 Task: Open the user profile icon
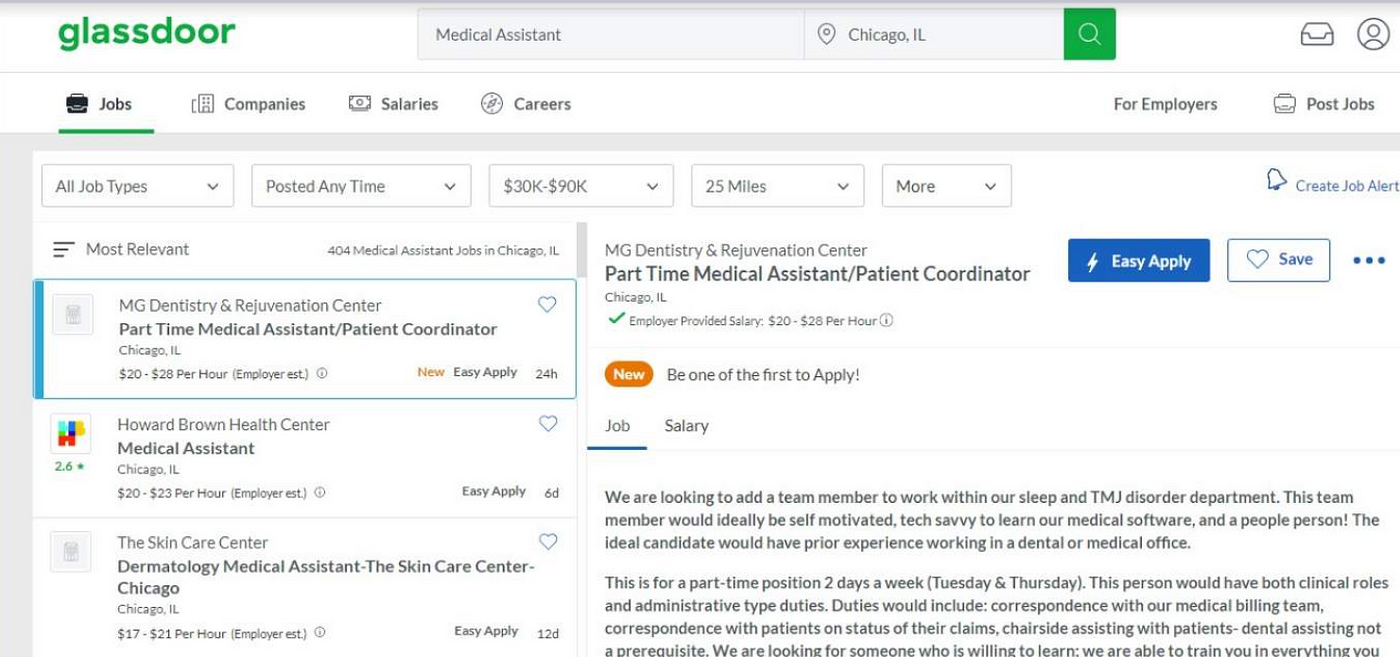(1373, 34)
